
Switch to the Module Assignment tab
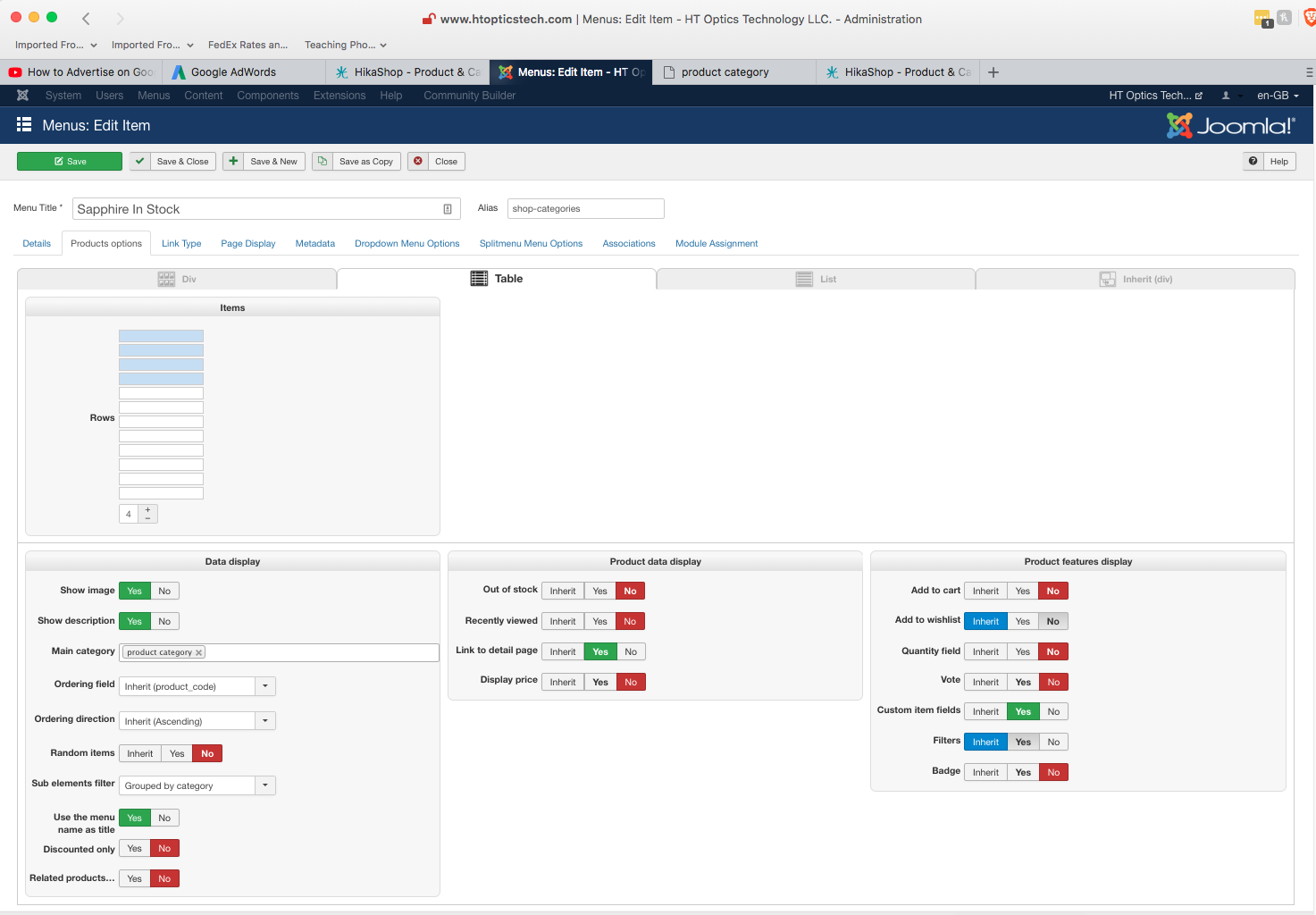pyautogui.click(x=717, y=244)
